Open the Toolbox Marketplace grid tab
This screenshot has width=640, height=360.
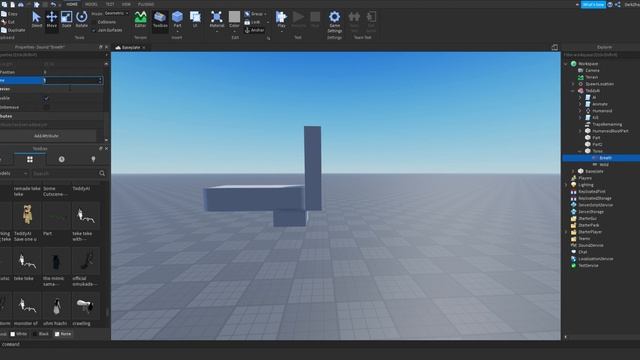30,159
